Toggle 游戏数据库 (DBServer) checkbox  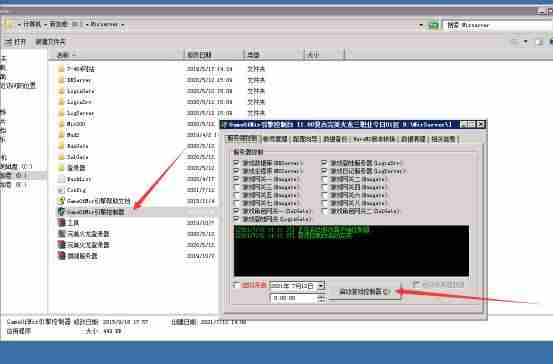pos(236,163)
